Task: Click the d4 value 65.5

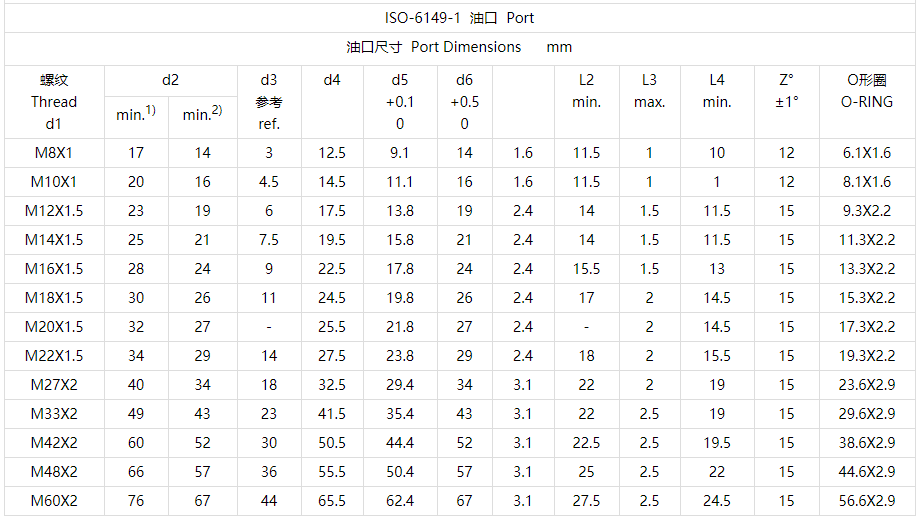Action: point(332,501)
